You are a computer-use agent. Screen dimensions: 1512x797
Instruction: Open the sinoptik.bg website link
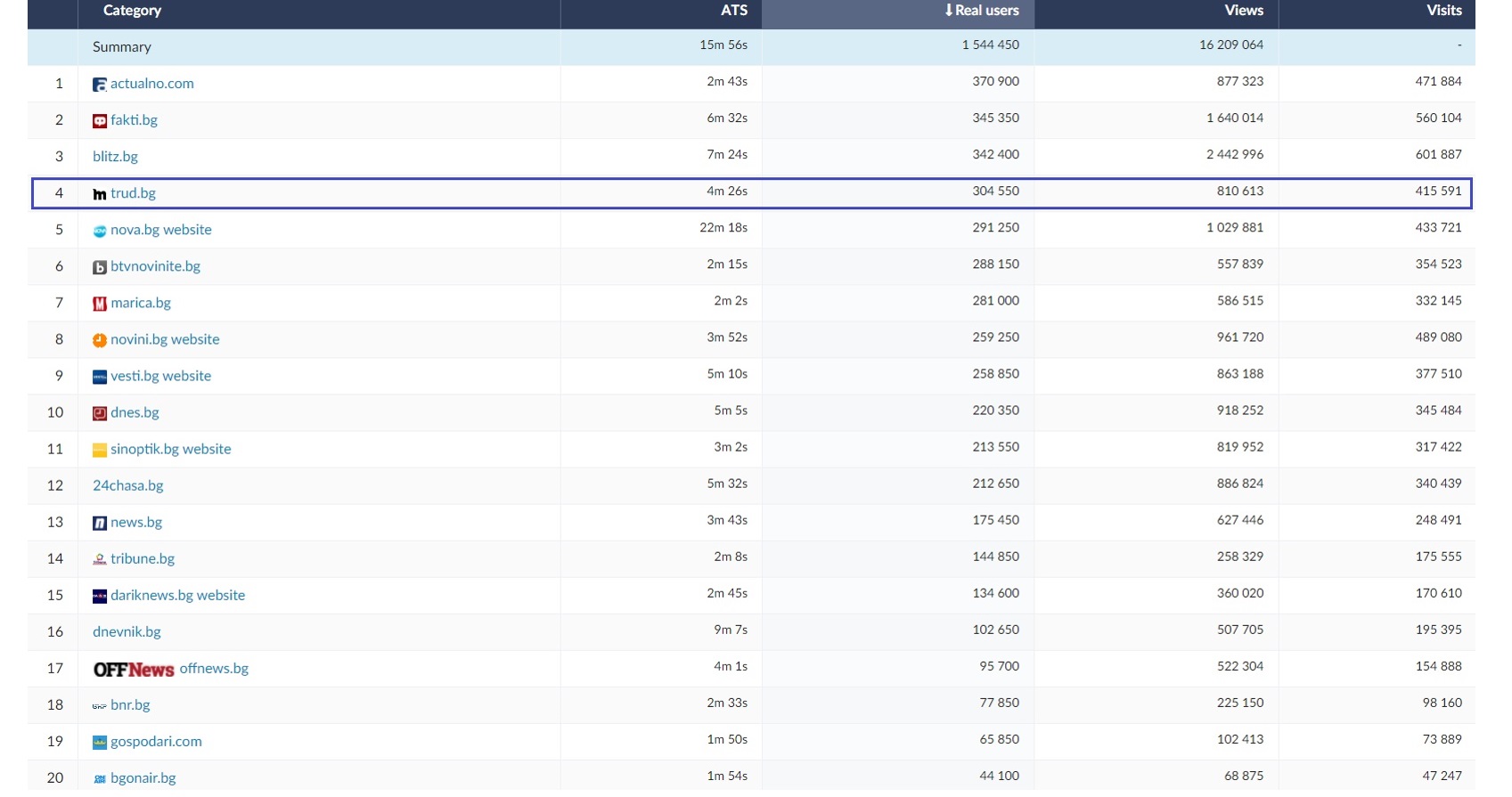point(171,449)
